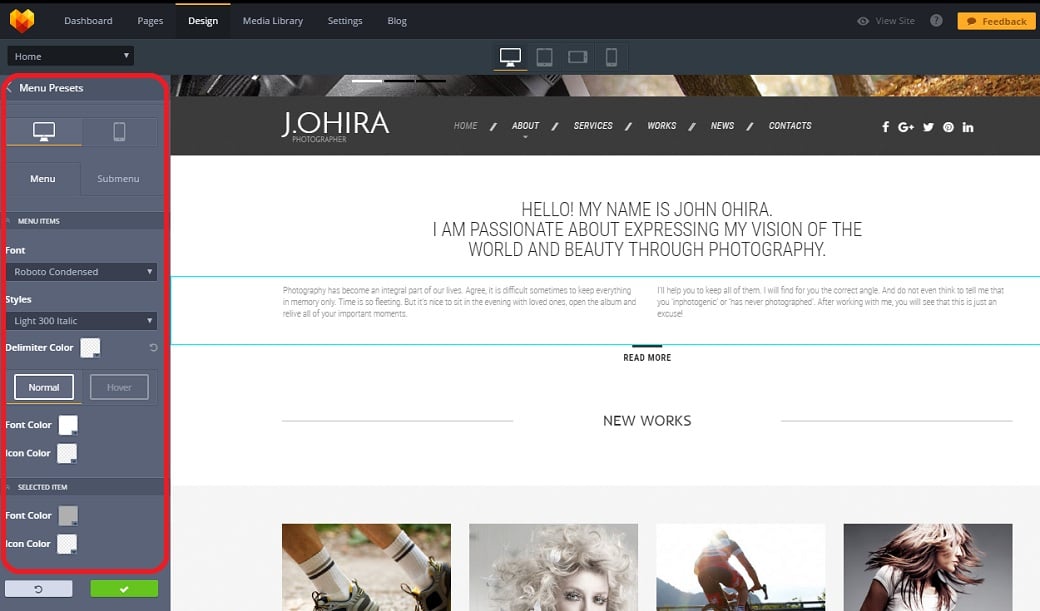This screenshot has height=611, width=1040.
Task: Toggle the Hover state button
Action: [x=119, y=387]
